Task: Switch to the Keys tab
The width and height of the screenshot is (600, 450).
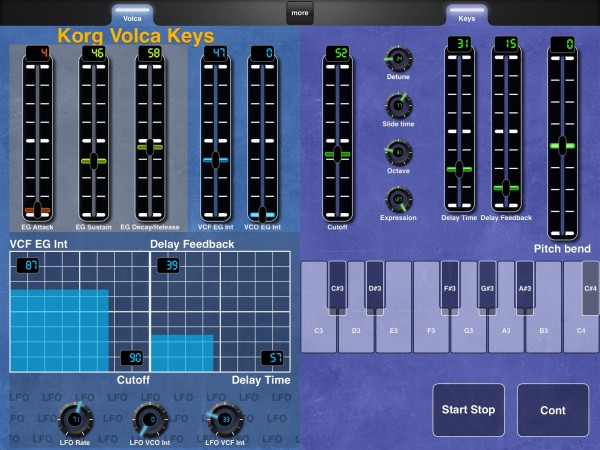Action: [467, 16]
